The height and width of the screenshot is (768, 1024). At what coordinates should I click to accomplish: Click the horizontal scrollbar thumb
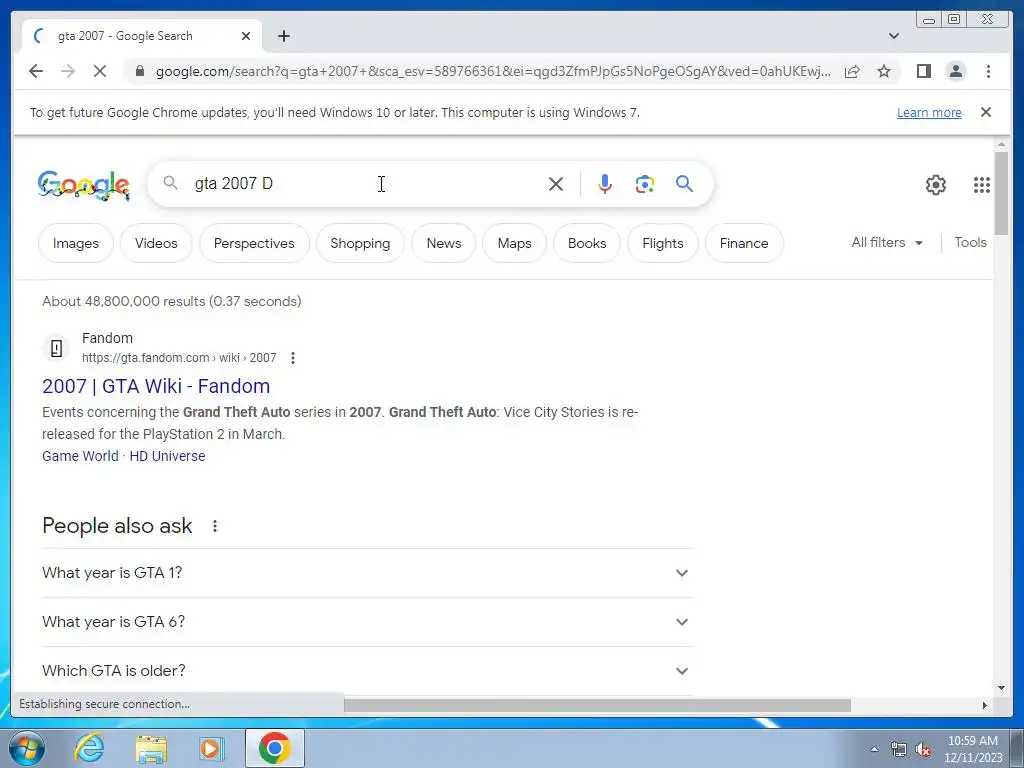(x=597, y=705)
